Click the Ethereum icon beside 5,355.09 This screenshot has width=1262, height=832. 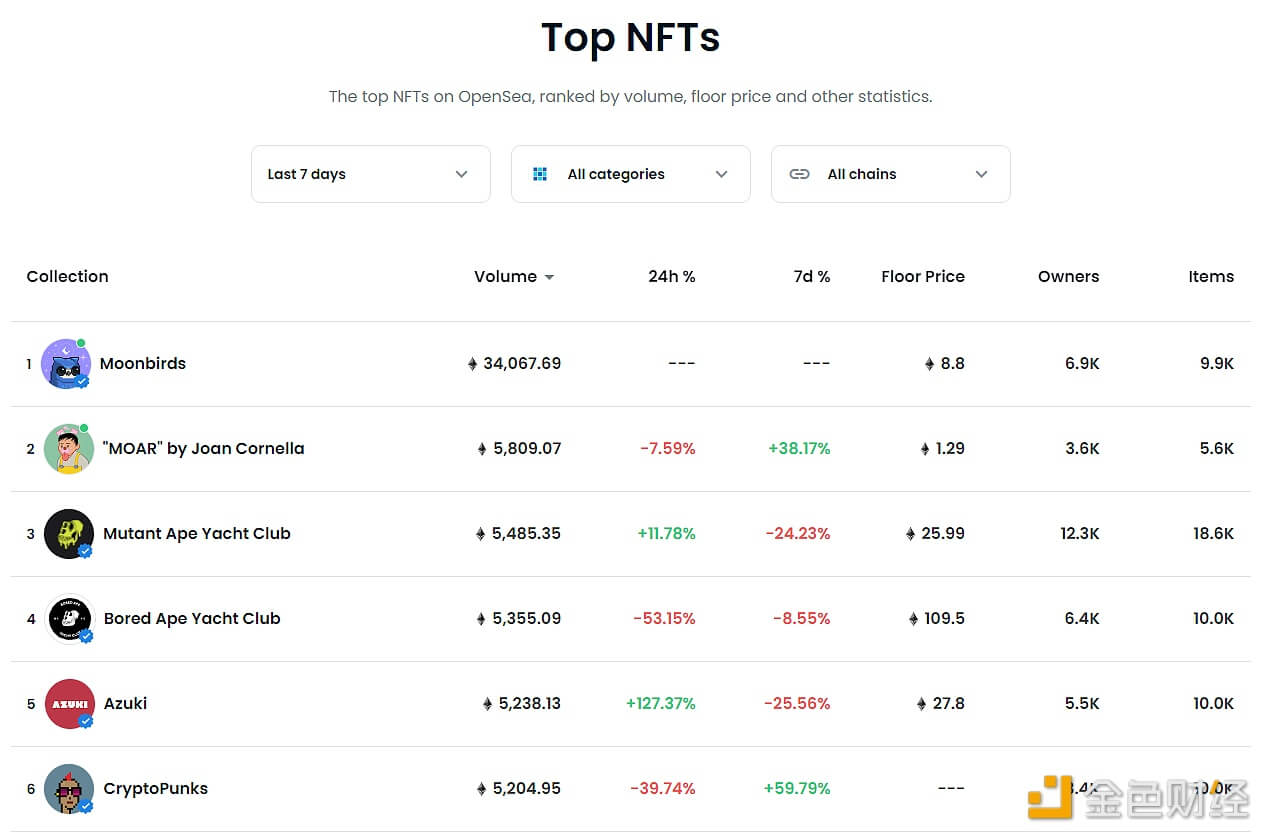click(x=482, y=619)
